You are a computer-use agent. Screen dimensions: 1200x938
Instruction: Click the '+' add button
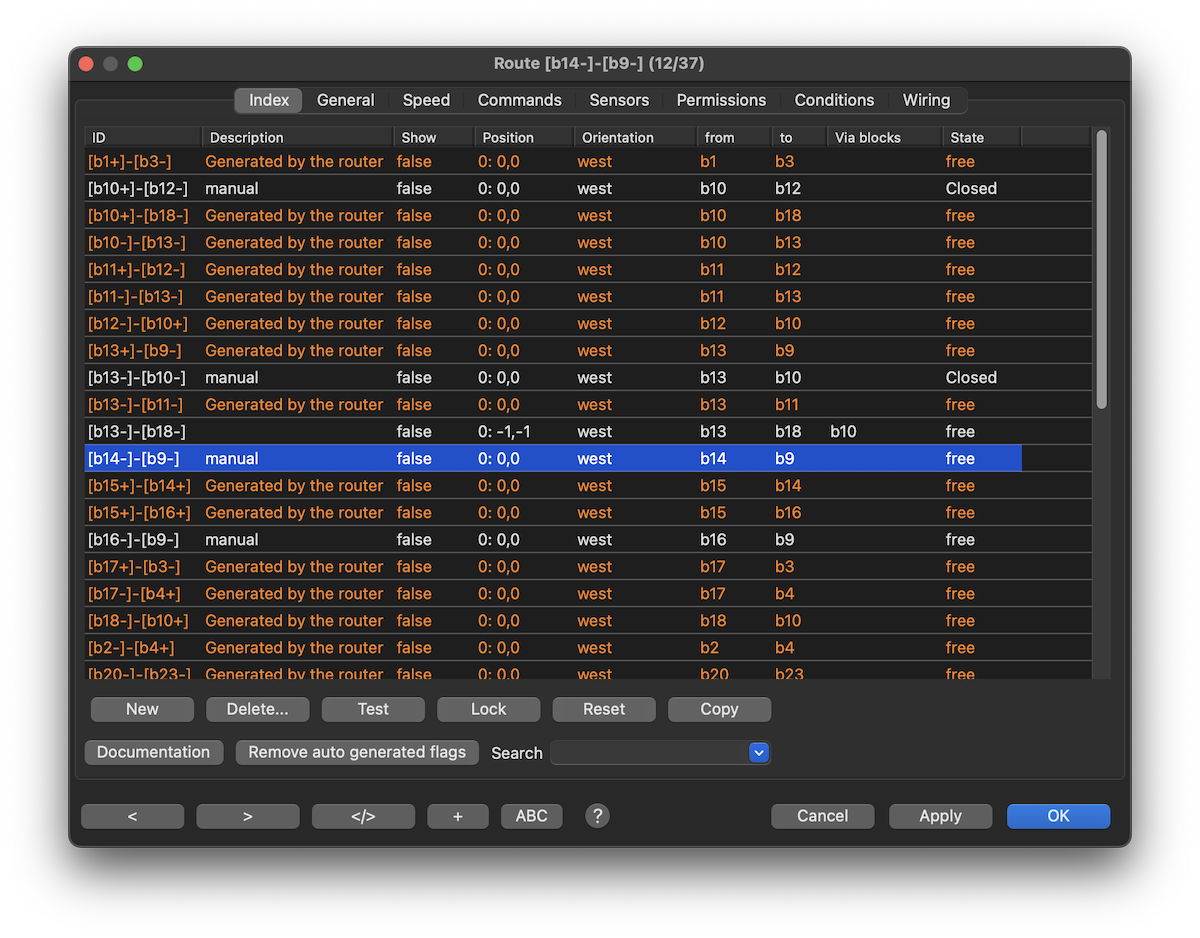[458, 816]
